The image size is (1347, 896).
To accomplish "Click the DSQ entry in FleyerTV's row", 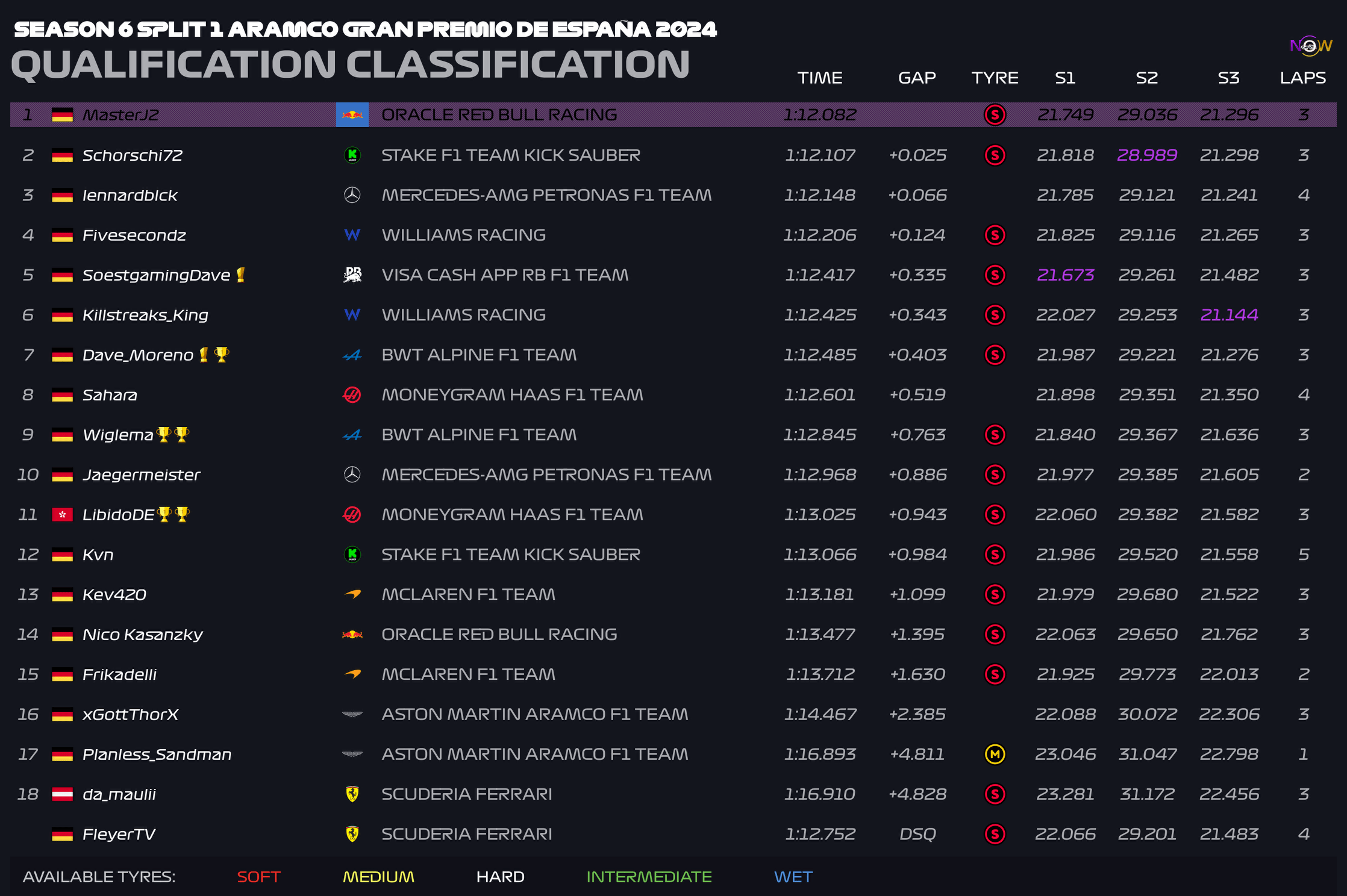I will [917, 834].
